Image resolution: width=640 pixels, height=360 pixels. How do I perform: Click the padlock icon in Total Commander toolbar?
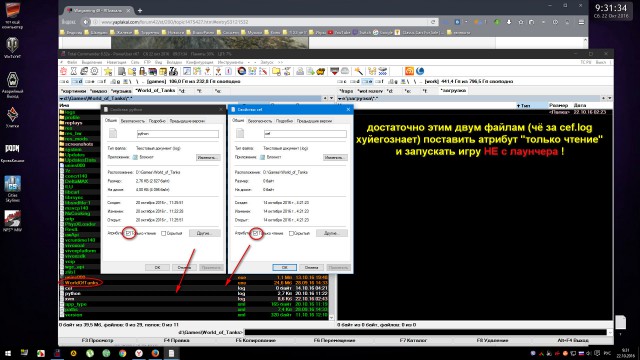click(x=142, y=71)
